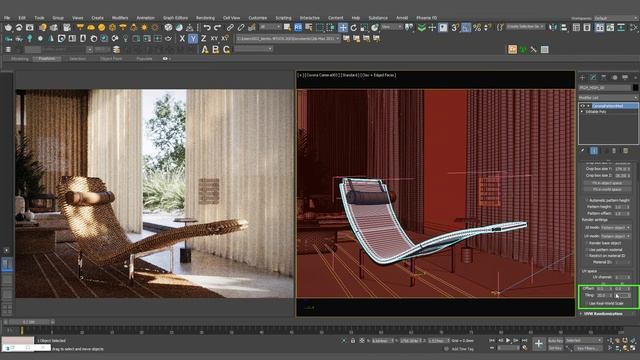
Task: Toggle the Z axis constraint
Action: [203, 38]
